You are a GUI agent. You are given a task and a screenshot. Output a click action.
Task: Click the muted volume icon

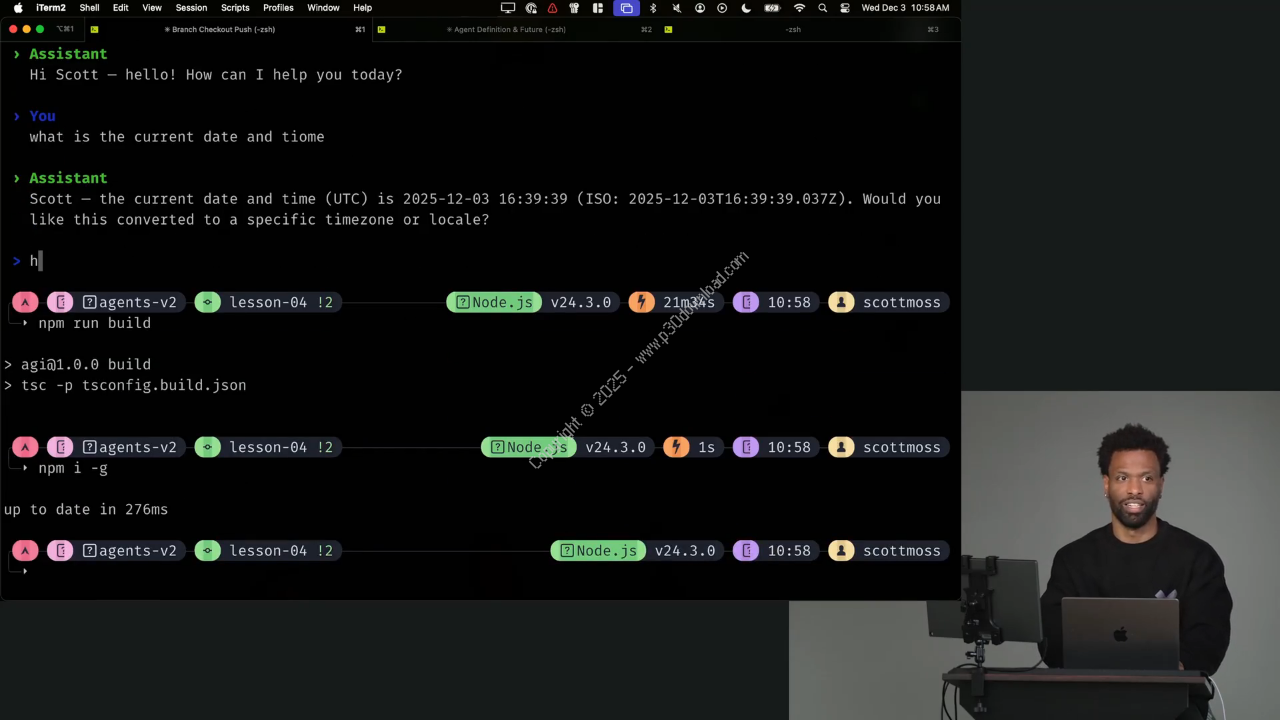[x=677, y=8]
